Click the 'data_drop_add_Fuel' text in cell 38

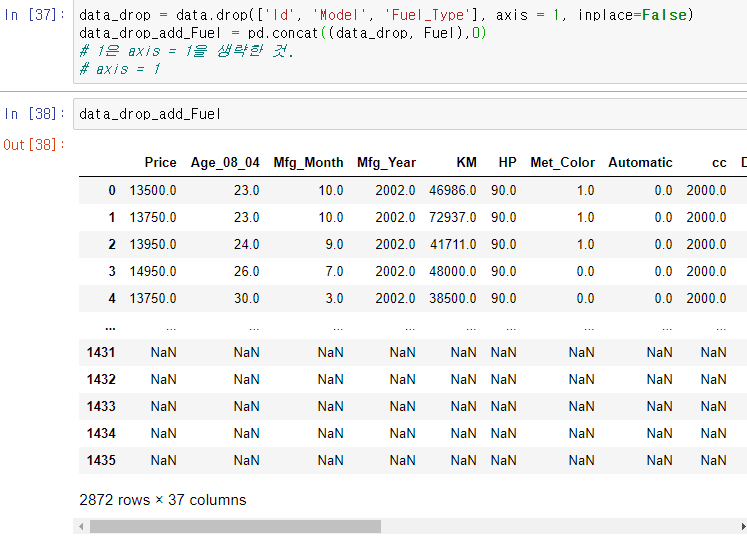150,114
